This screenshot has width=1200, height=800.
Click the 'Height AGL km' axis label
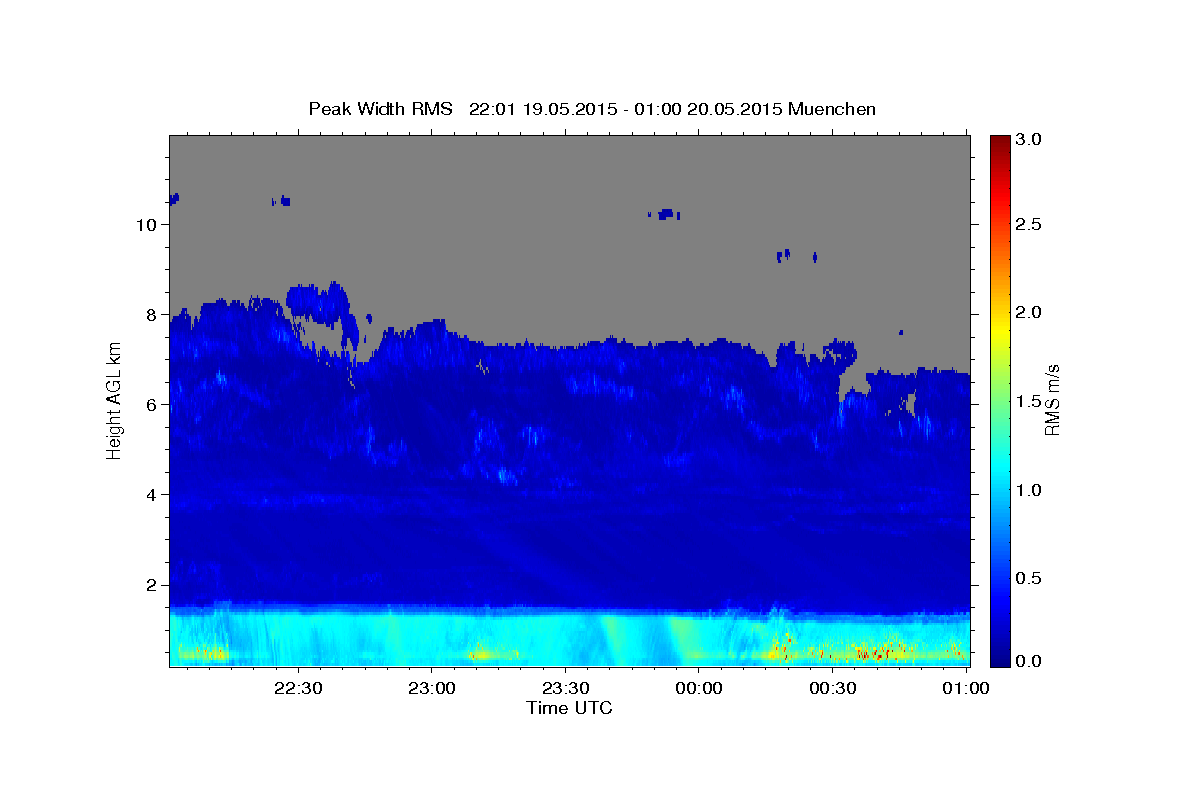click(x=114, y=400)
